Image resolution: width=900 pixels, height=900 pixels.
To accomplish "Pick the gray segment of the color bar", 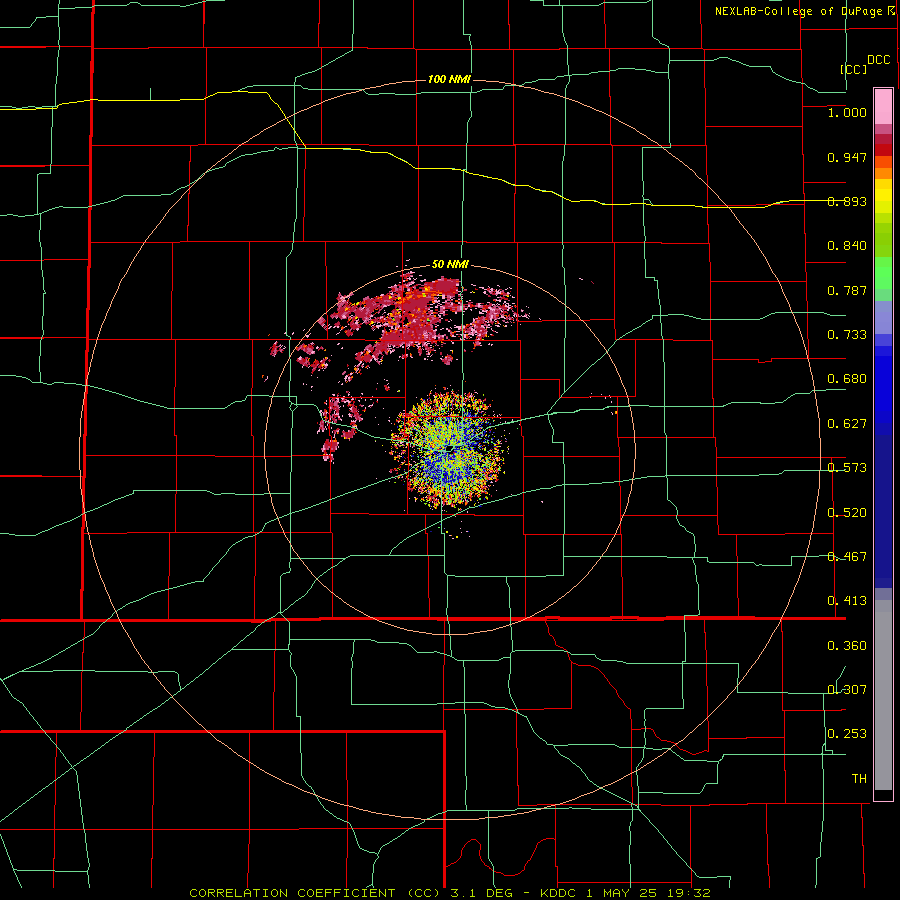I will click(883, 695).
